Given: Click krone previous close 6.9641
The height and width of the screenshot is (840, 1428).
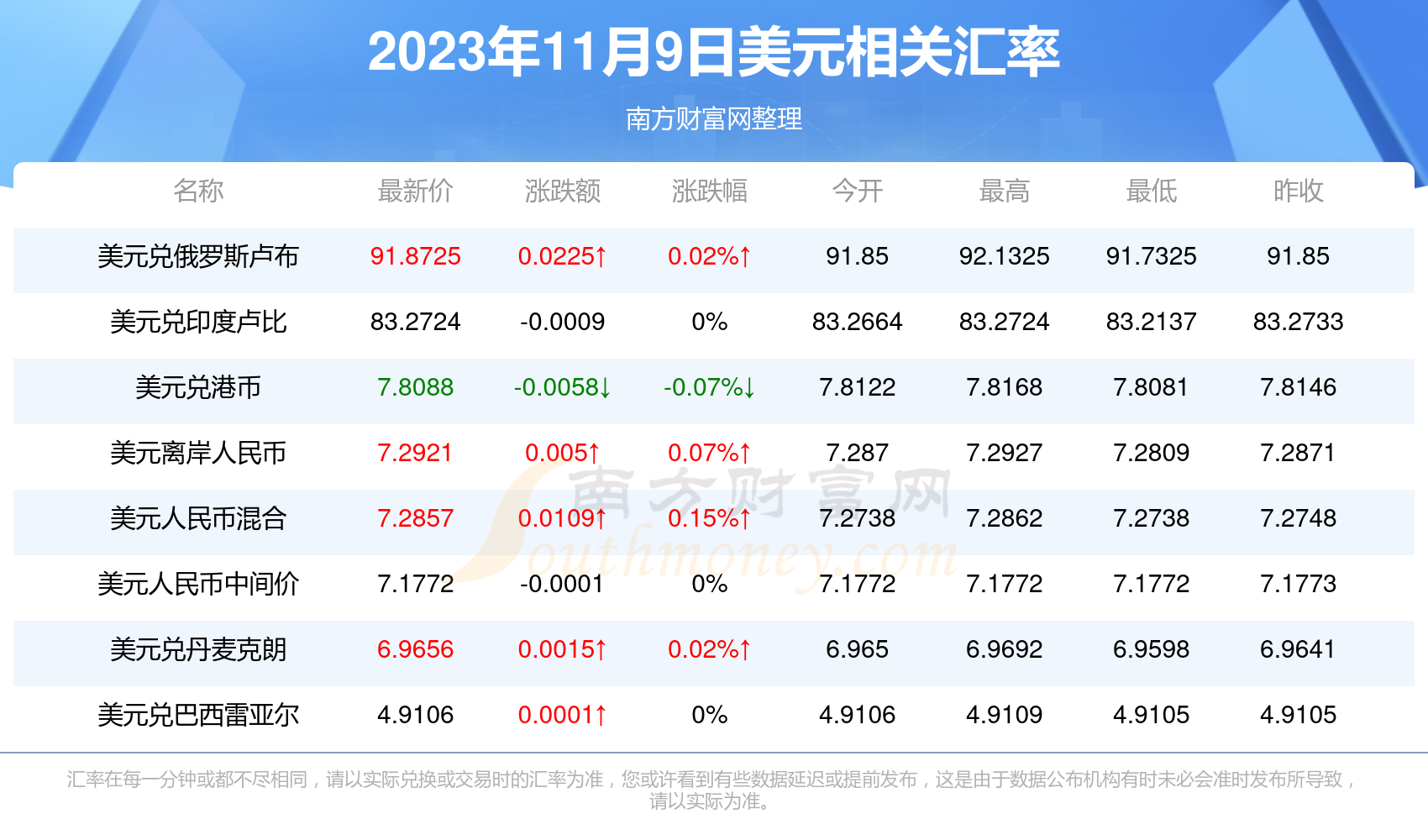Looking at the screenshot, I should click(1299, 649).
